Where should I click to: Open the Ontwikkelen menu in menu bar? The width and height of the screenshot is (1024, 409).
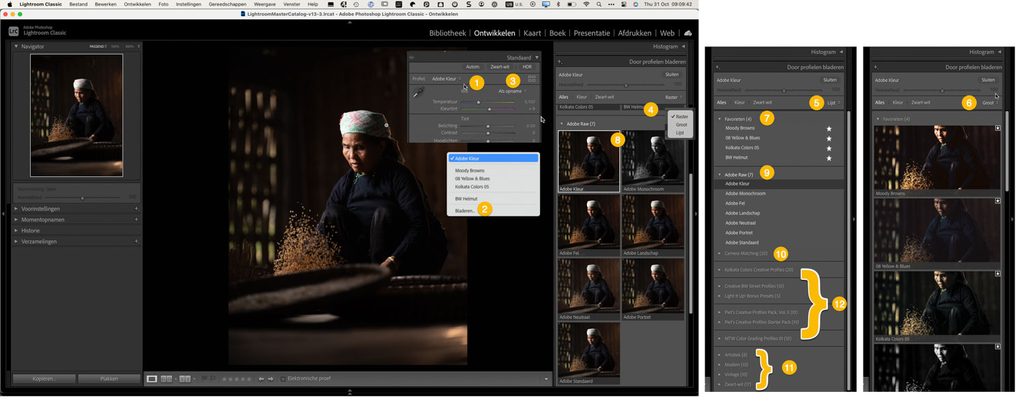pos(138,4)
